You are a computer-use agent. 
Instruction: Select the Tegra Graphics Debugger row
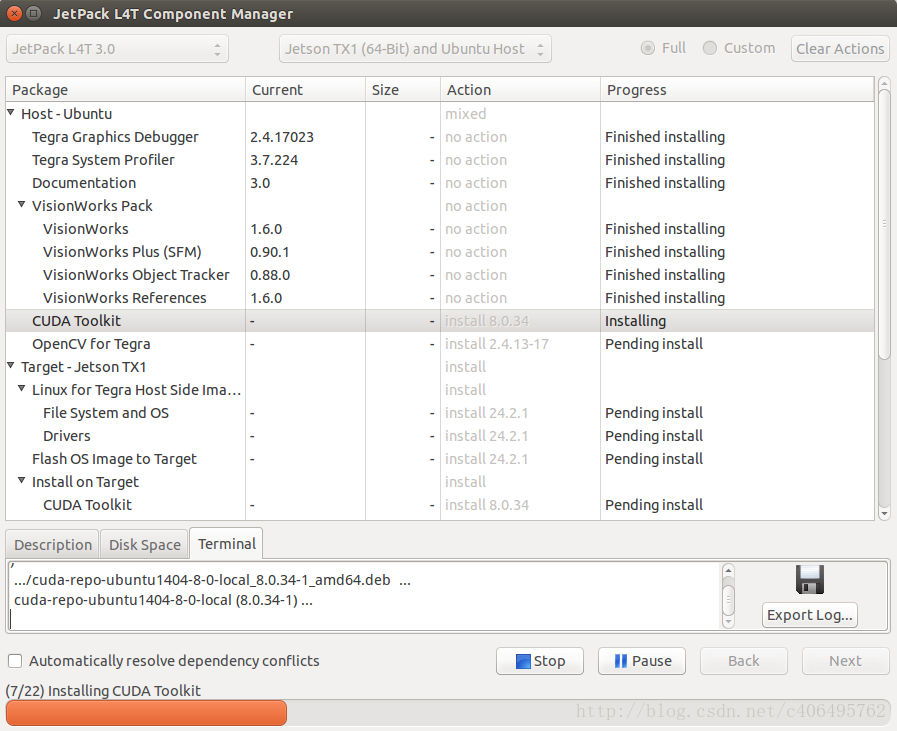(440, 137)
